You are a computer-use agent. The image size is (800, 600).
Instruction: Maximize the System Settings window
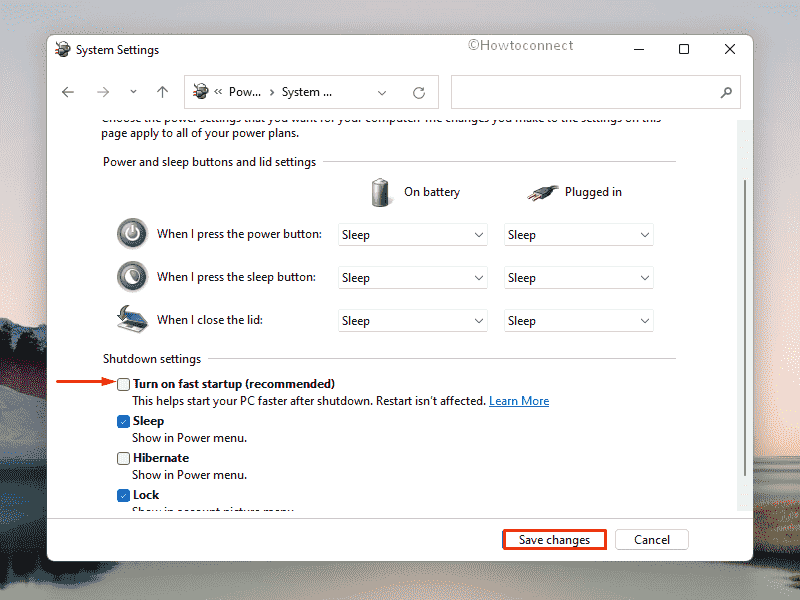click(x=684, y=49)
